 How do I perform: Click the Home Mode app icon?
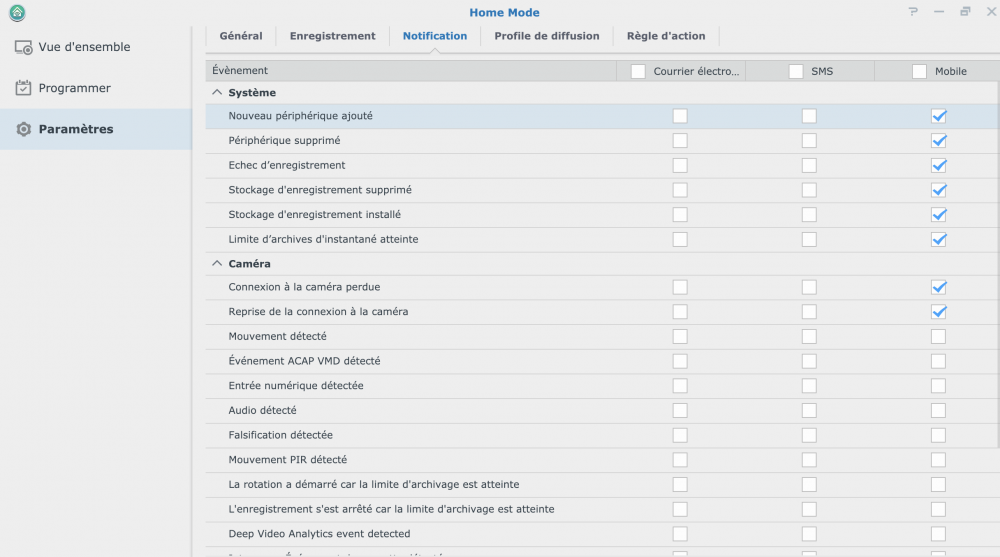tap(17, 13)
